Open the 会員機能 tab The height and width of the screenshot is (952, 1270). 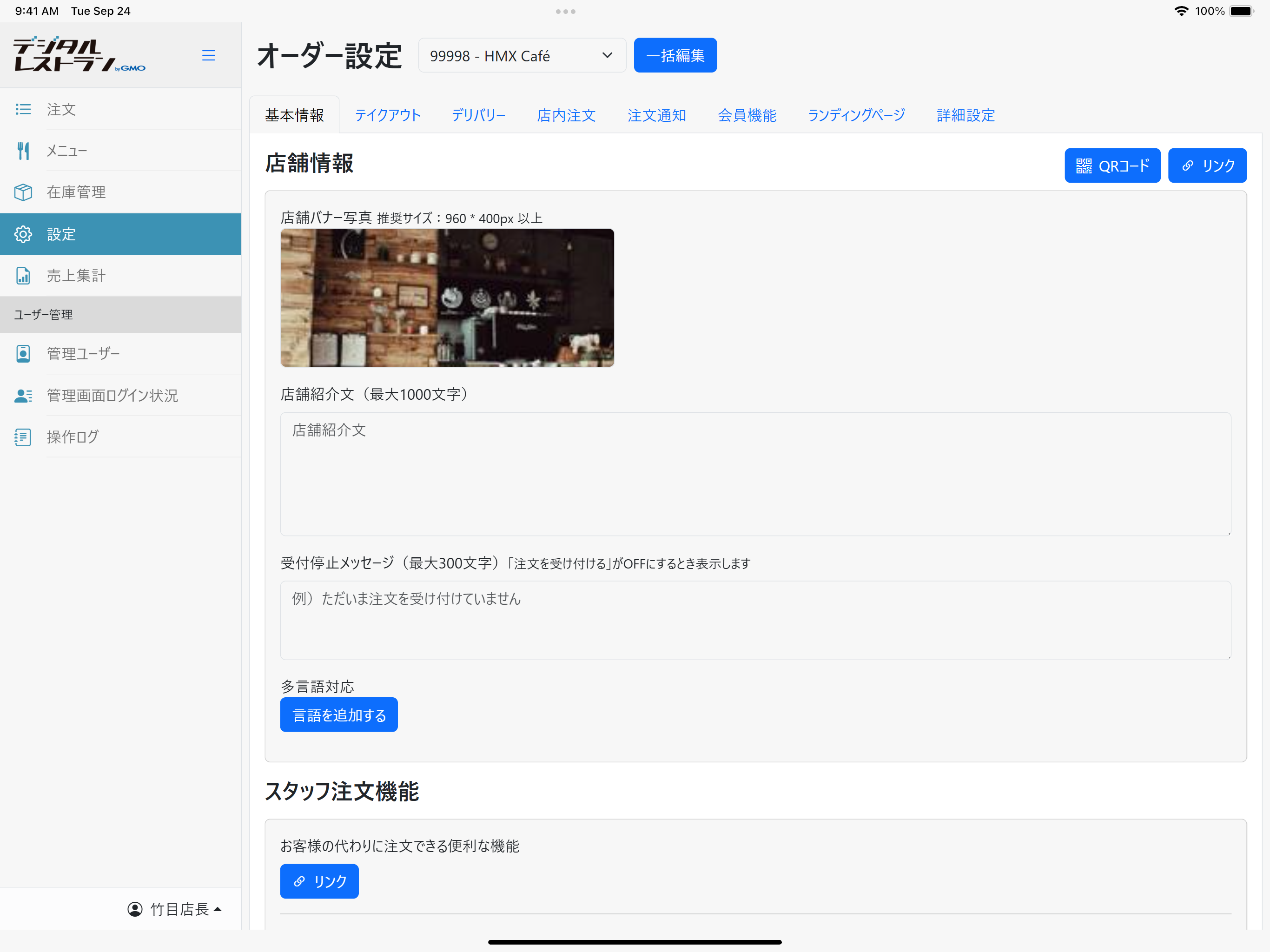(747, 115)
